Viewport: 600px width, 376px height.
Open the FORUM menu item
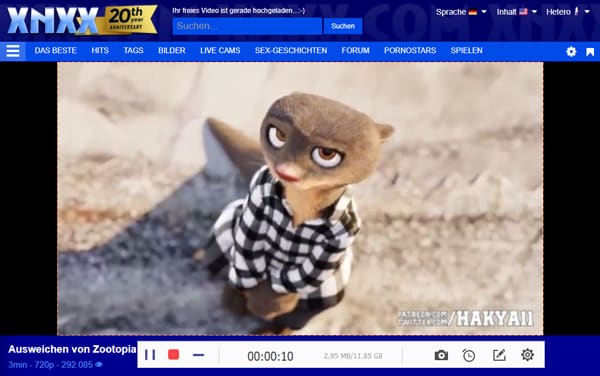(x=355, y=50)
